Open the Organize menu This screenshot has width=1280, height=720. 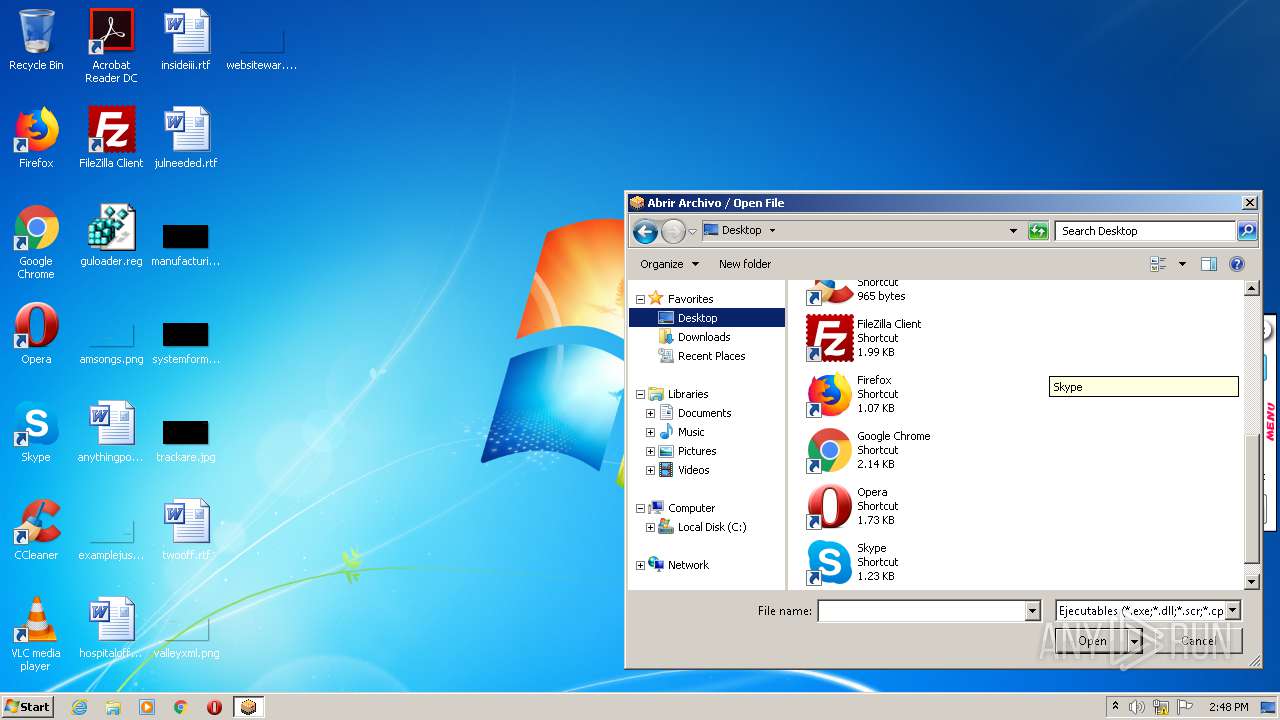[669, 264]
